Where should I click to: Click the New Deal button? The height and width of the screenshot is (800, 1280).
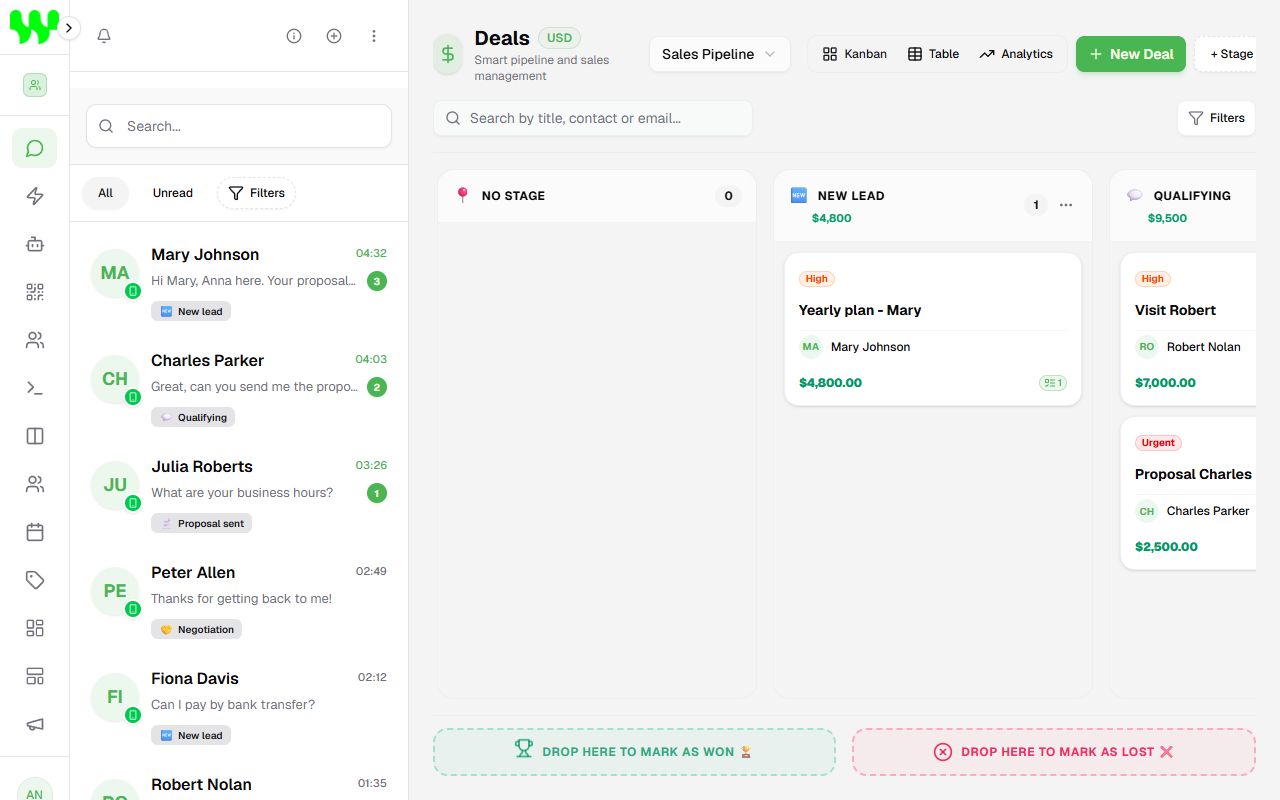point(1131,54)
